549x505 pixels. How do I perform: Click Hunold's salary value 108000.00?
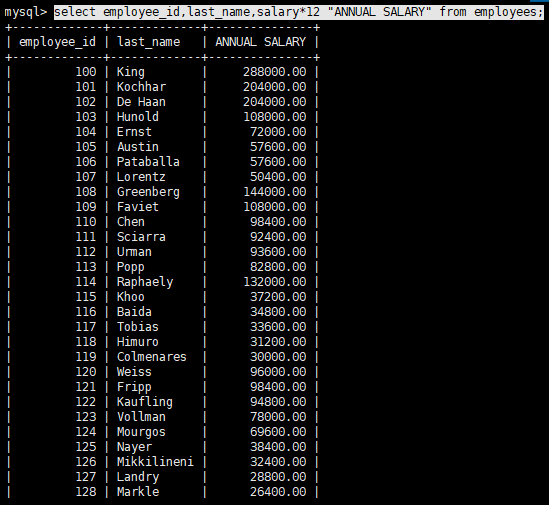coord(274,117)
